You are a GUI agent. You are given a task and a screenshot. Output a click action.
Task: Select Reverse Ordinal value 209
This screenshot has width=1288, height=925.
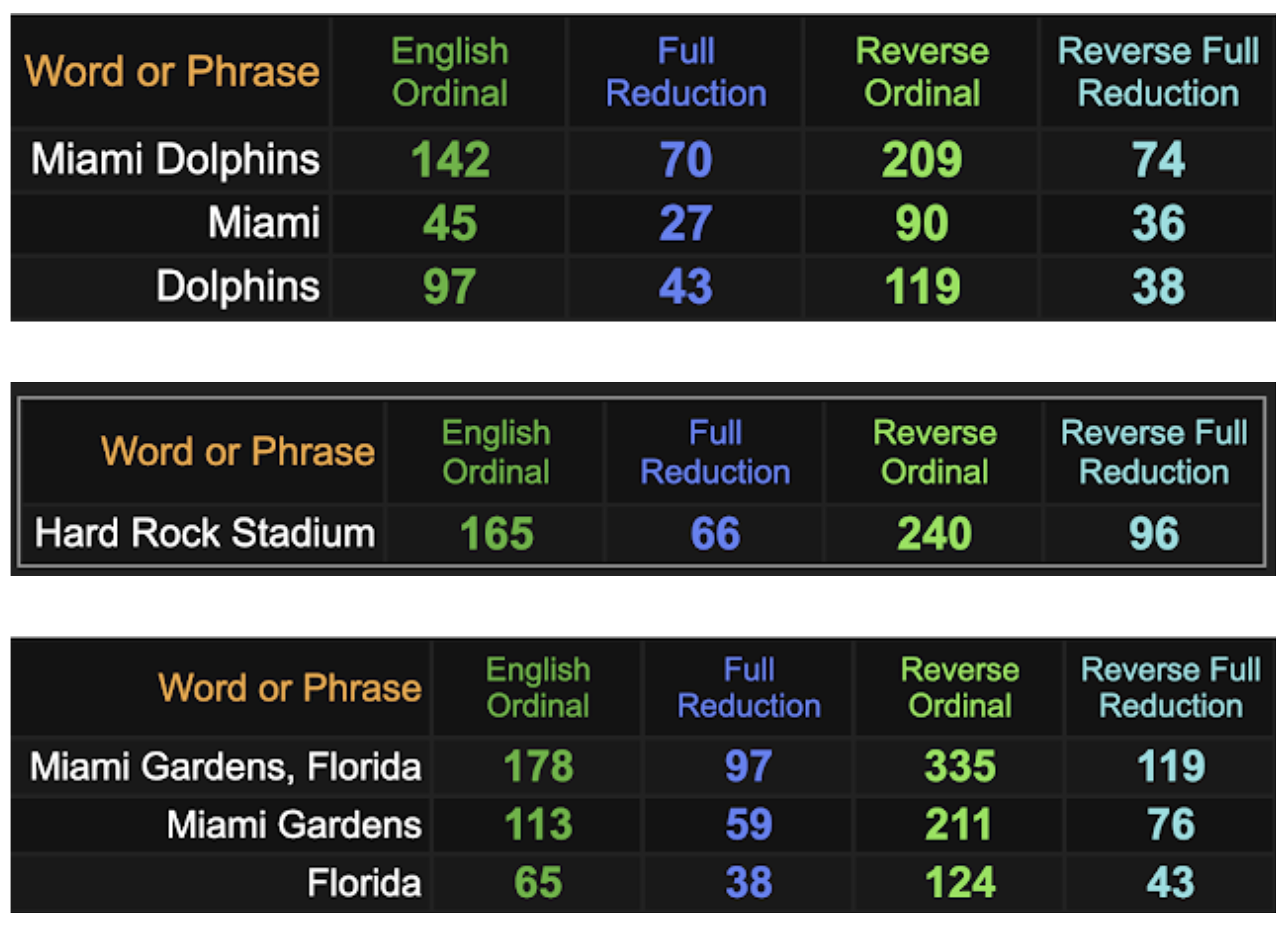tap(922, 159)
